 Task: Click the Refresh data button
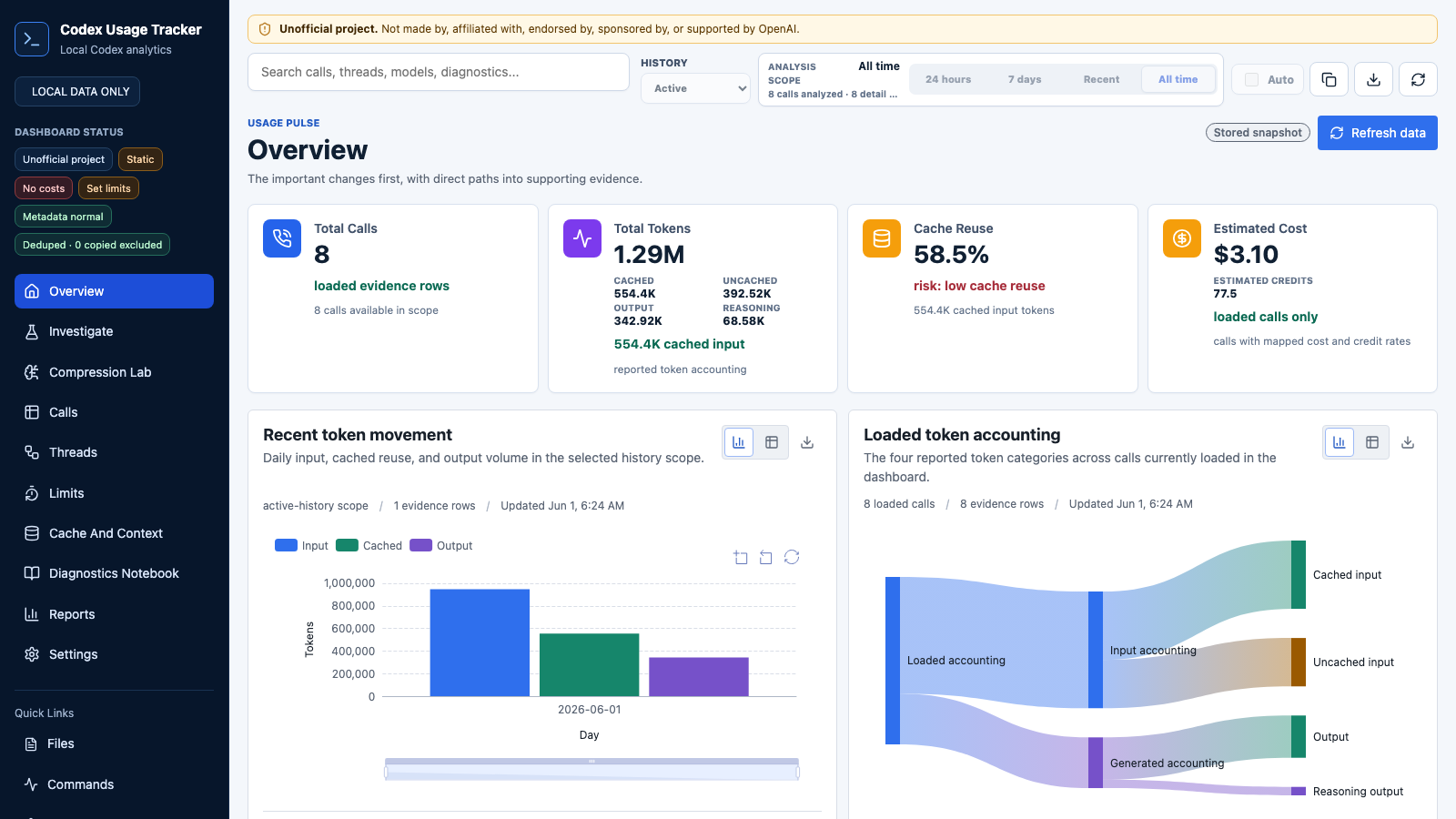click(x=1378, y=133)
